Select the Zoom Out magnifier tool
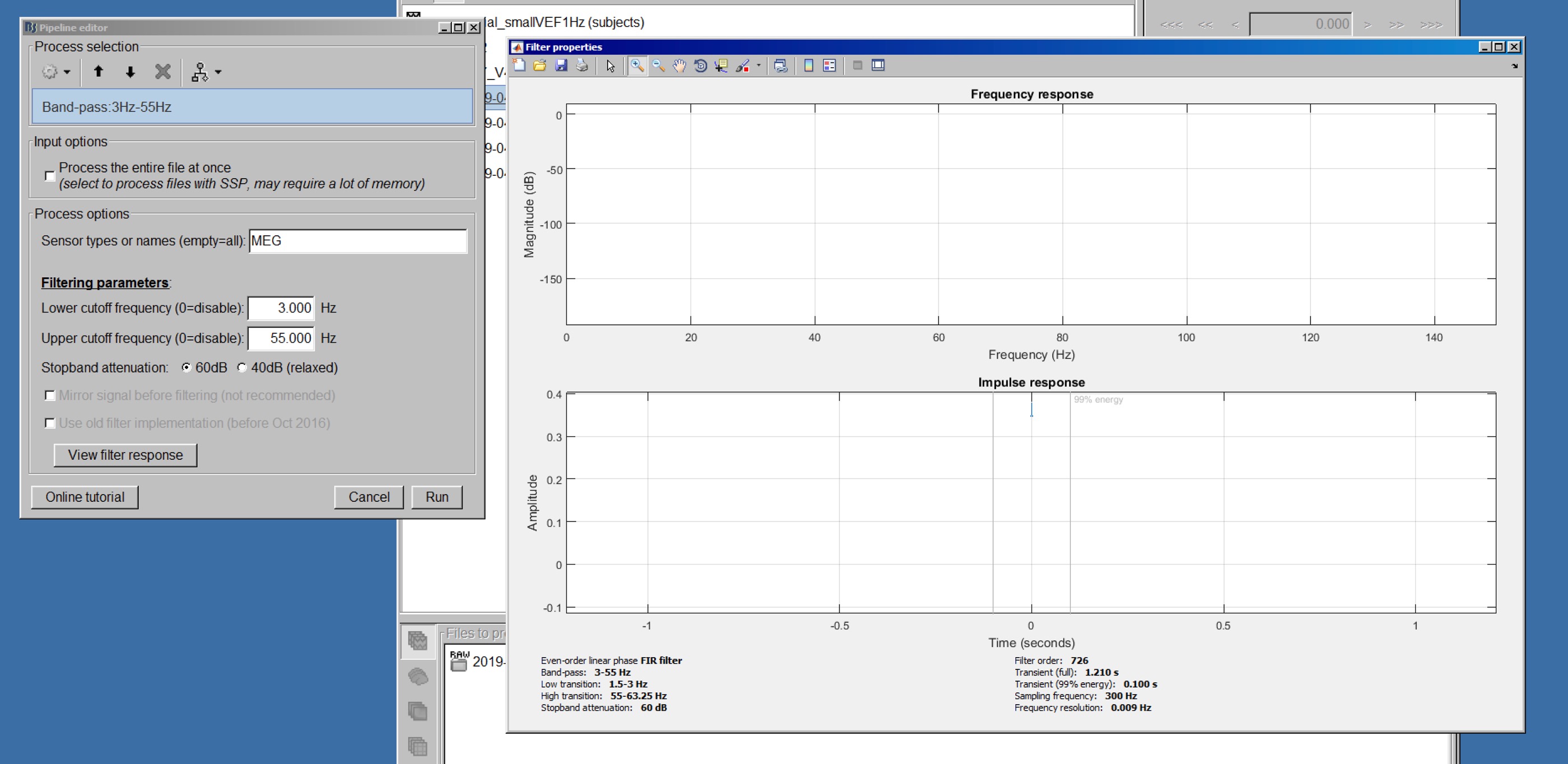Image resolution: width=1568 pixels, height=764 pixels. coord(658,66)
